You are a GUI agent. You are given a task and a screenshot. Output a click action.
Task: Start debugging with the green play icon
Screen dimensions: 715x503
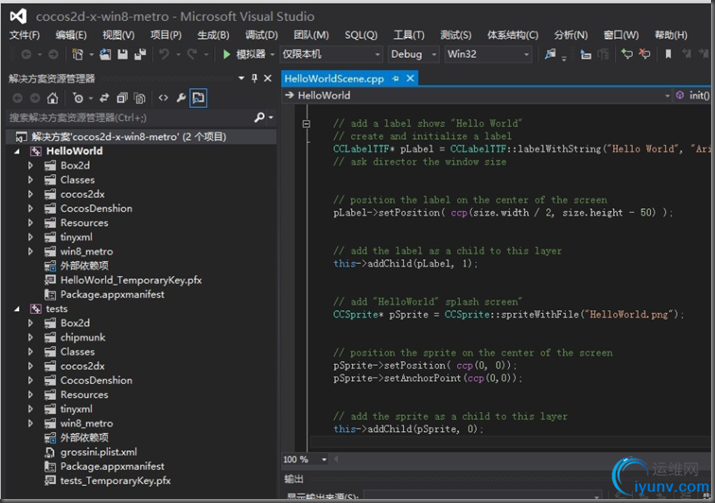pos(226,54)
